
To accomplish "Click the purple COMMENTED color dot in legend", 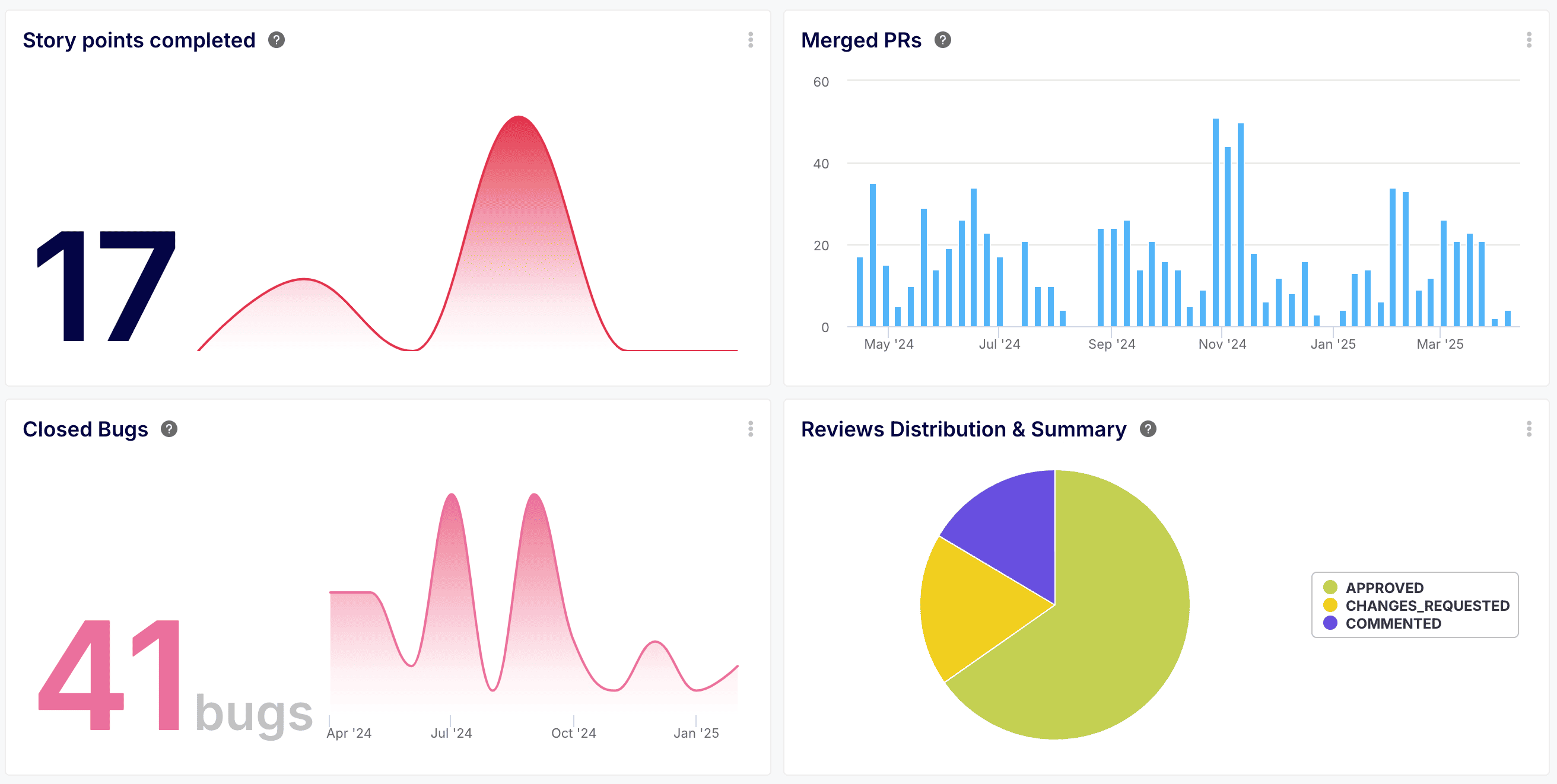I will click(x=1332, y=623).
